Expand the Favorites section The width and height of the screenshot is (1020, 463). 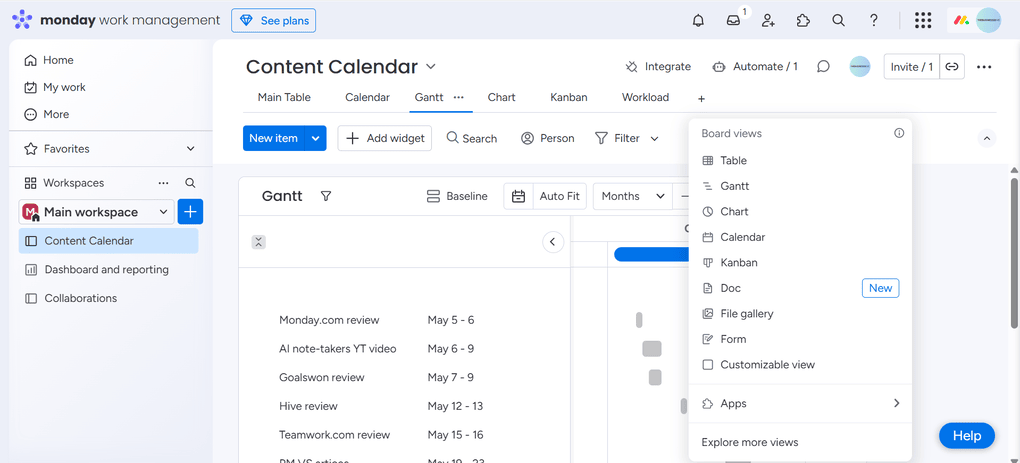[190, 149]
